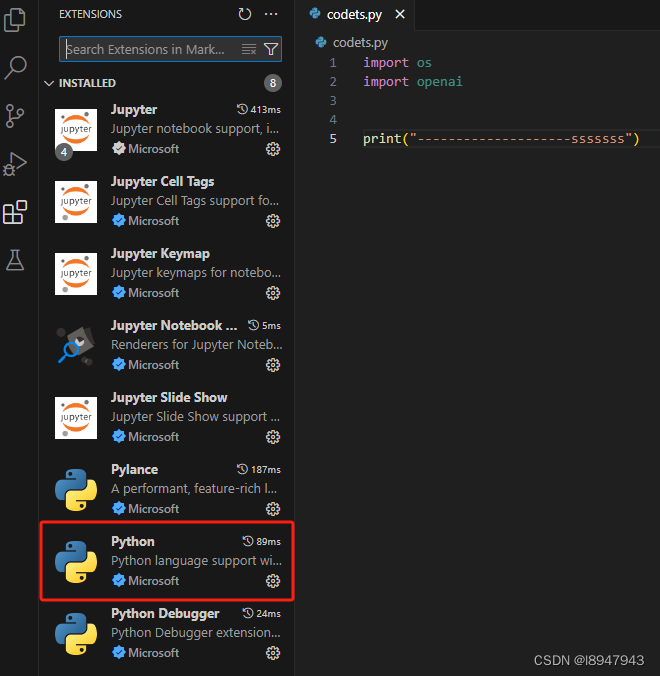Click the print statement on line 5
Image resolution: width=660 pixels, height=676 pixels.
(501, 139)
